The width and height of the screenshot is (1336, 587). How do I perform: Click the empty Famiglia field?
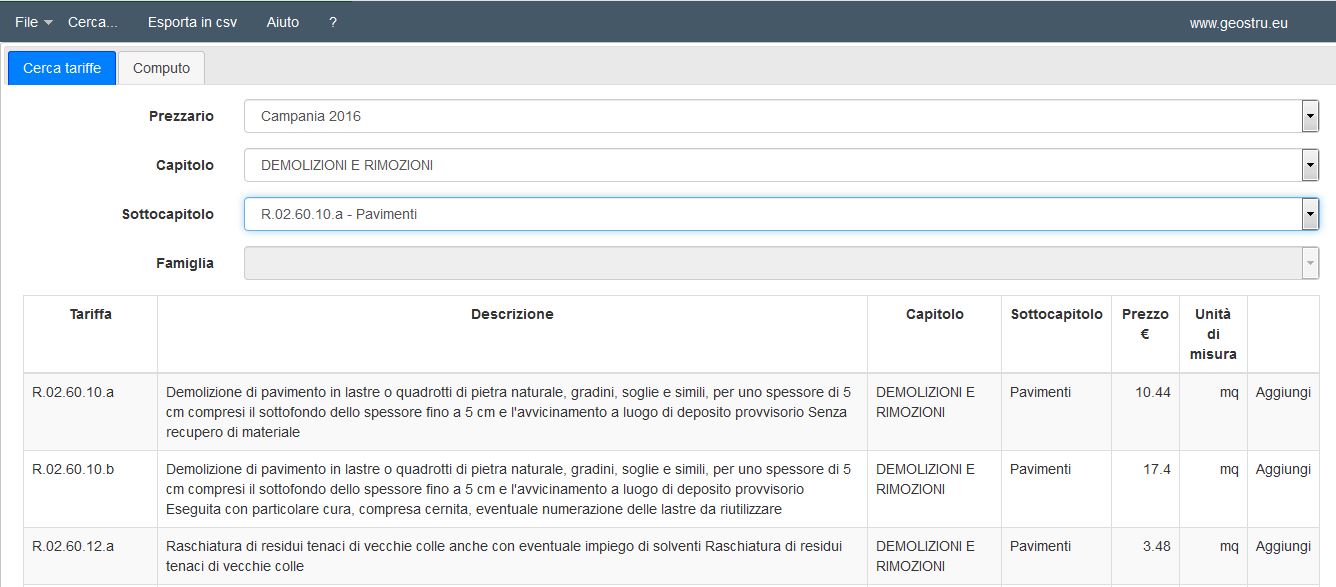click(781, 263)
